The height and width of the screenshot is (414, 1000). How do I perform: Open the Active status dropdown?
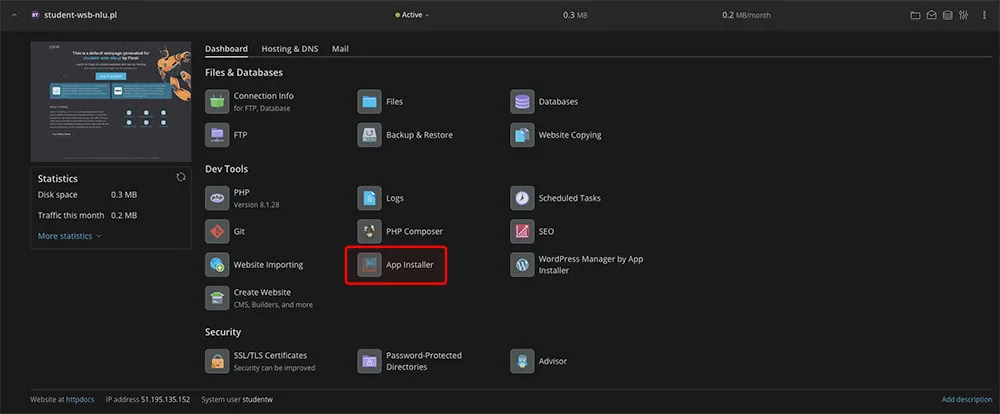[x=412, y=15]
